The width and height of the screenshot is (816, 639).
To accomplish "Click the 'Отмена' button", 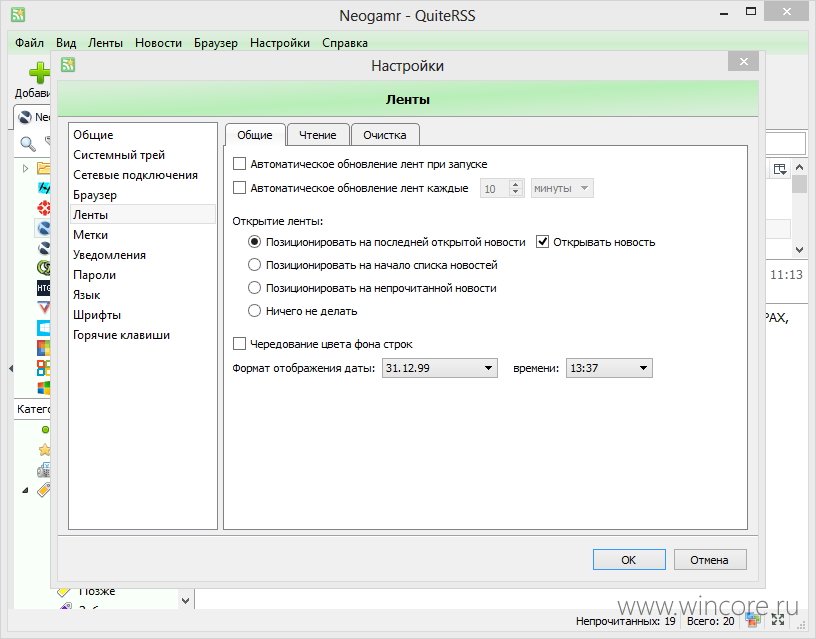I will [x=710, y=559].
